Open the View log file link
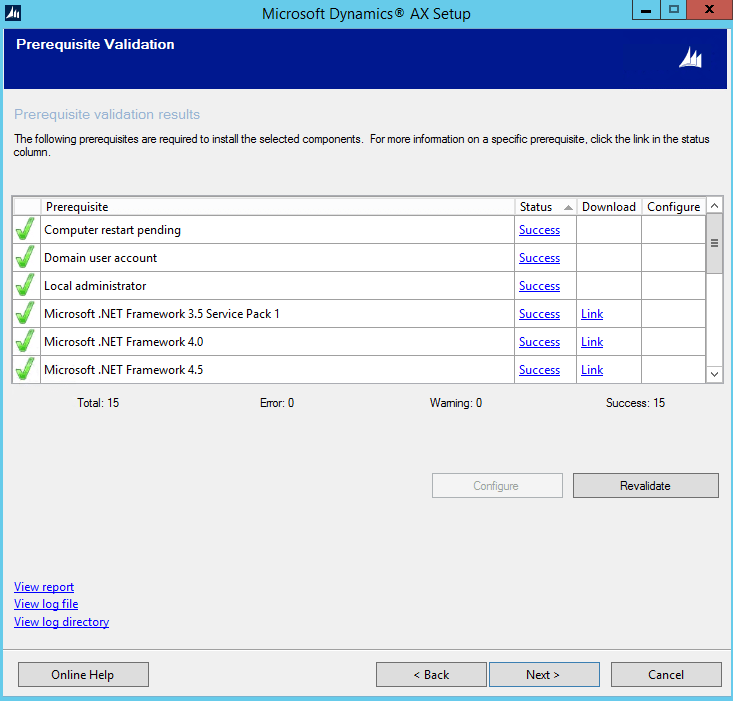The image size is (733, 701). pyautogui.click(x=46, y=604)
